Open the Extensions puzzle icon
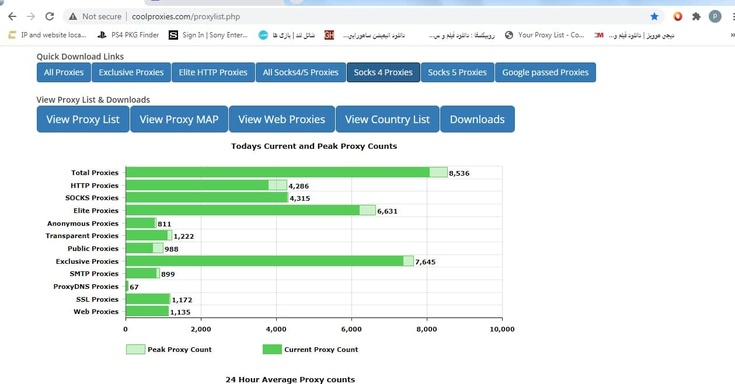 [x=696, y=16]
